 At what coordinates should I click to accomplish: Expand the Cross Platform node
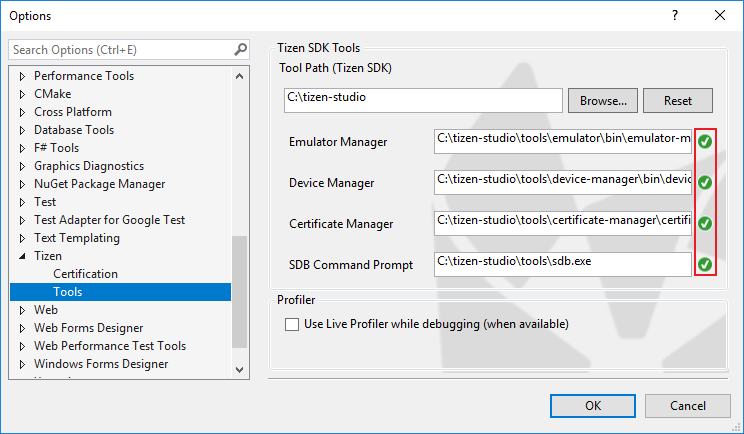[22, 112]
